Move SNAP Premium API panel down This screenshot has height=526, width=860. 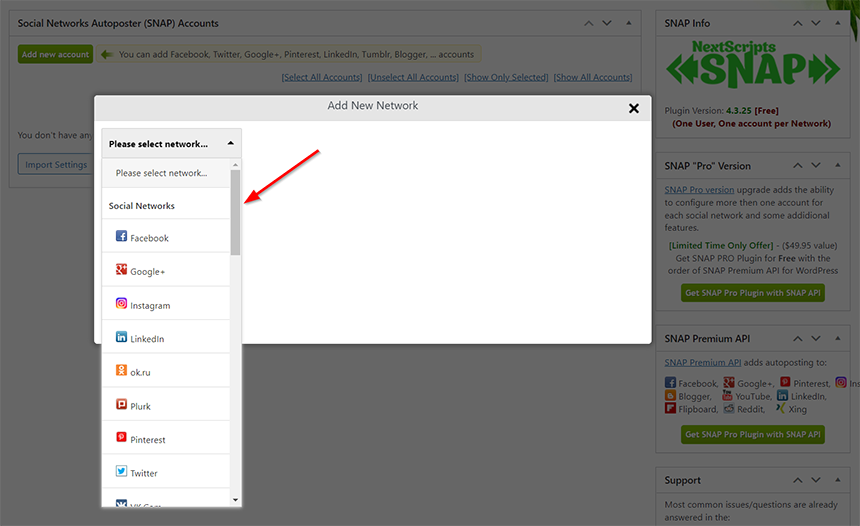coord(816,338)
